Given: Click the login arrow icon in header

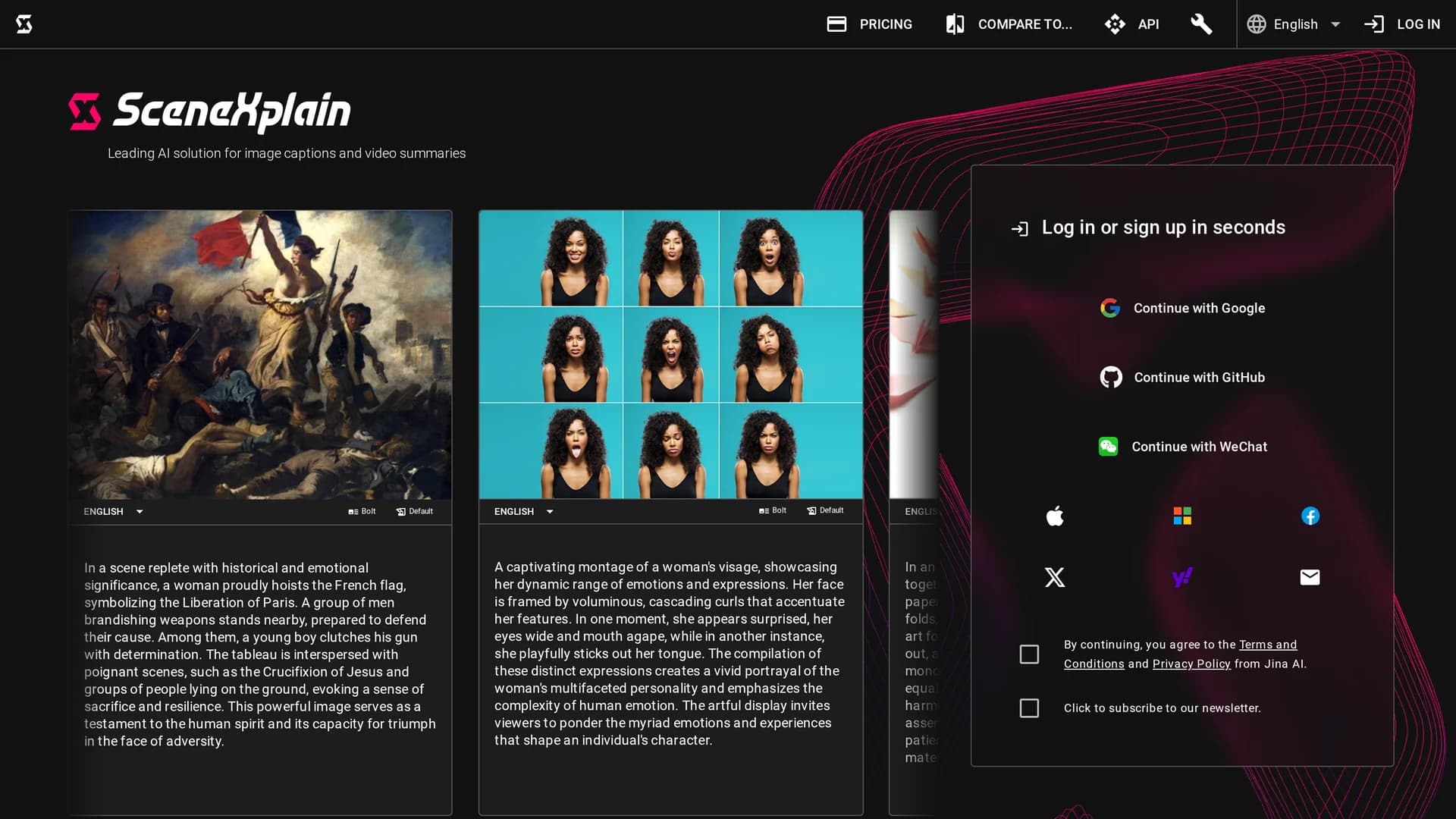Looking at the screenshot, I should [1374, 24].
